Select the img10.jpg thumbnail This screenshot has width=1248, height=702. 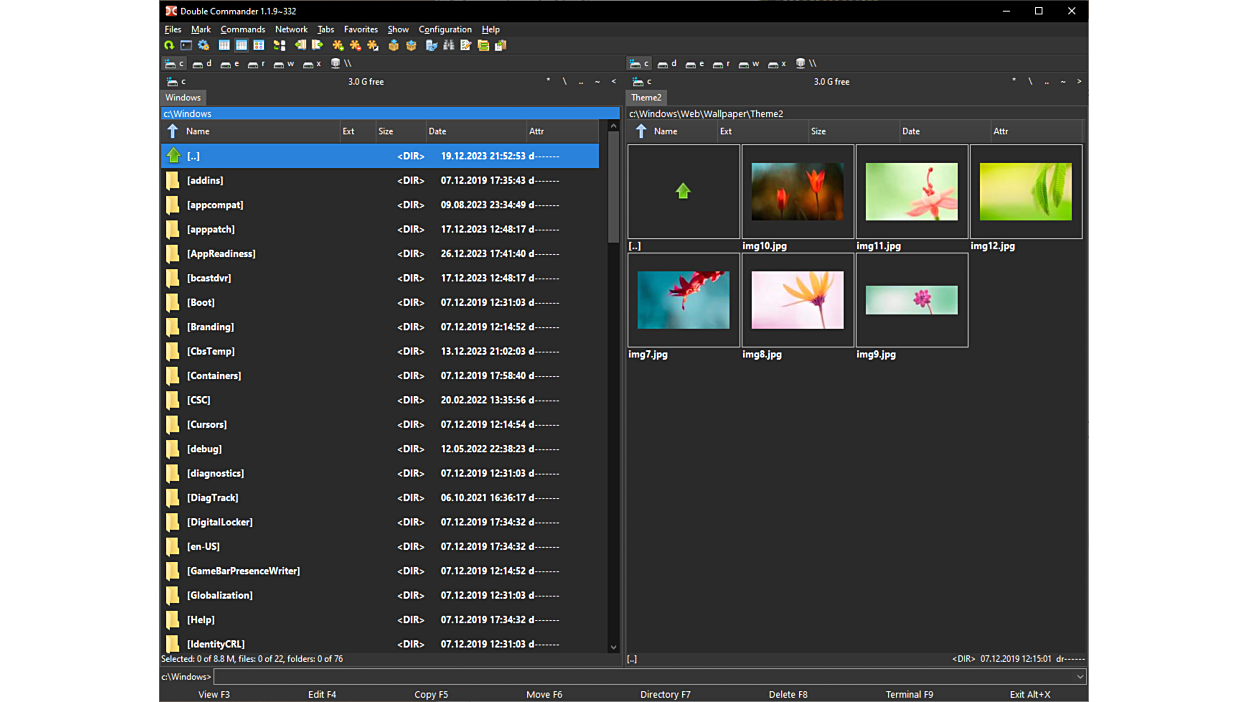pos(797,192)
